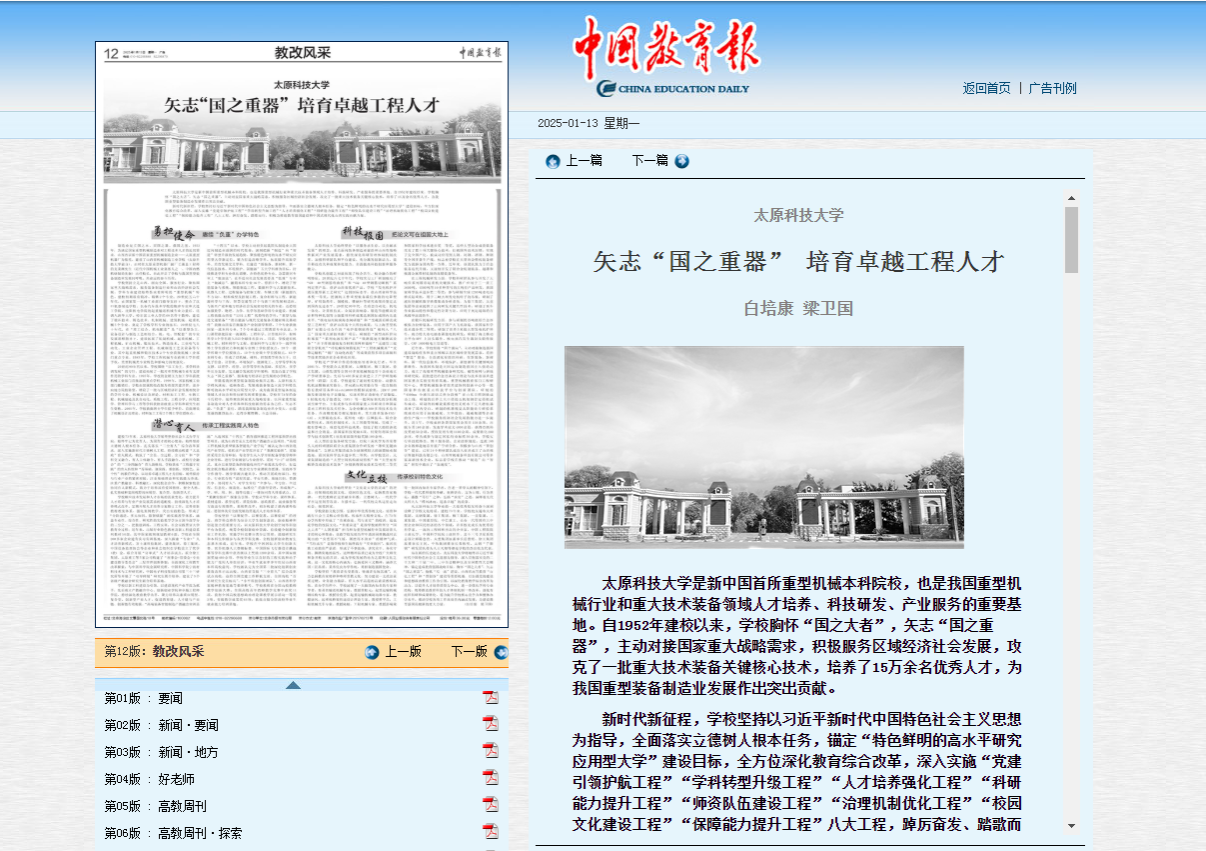
Task: Collapse the page list with up triangle
Action: (293, 685)
